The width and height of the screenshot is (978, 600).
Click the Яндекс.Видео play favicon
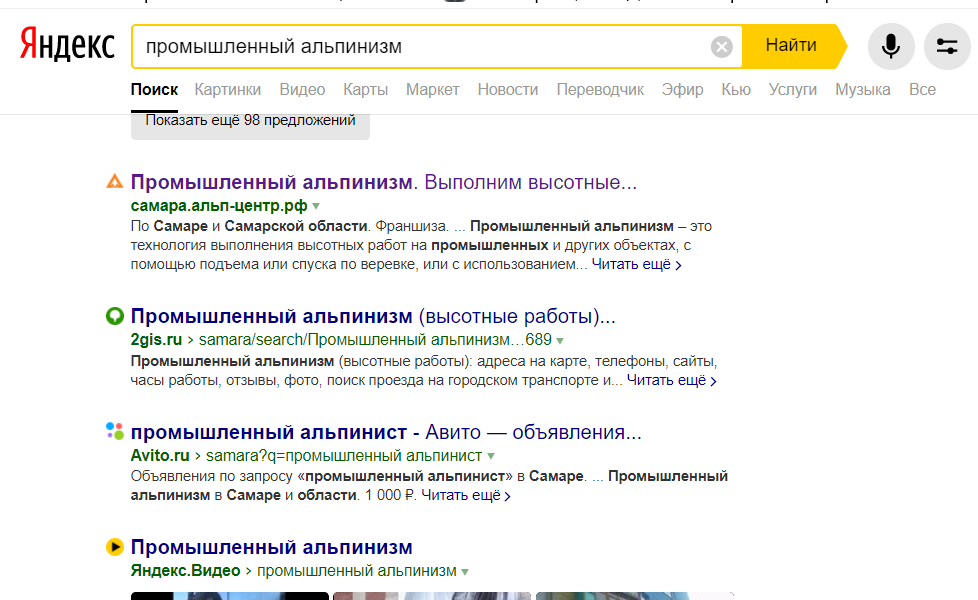point(115,547)
